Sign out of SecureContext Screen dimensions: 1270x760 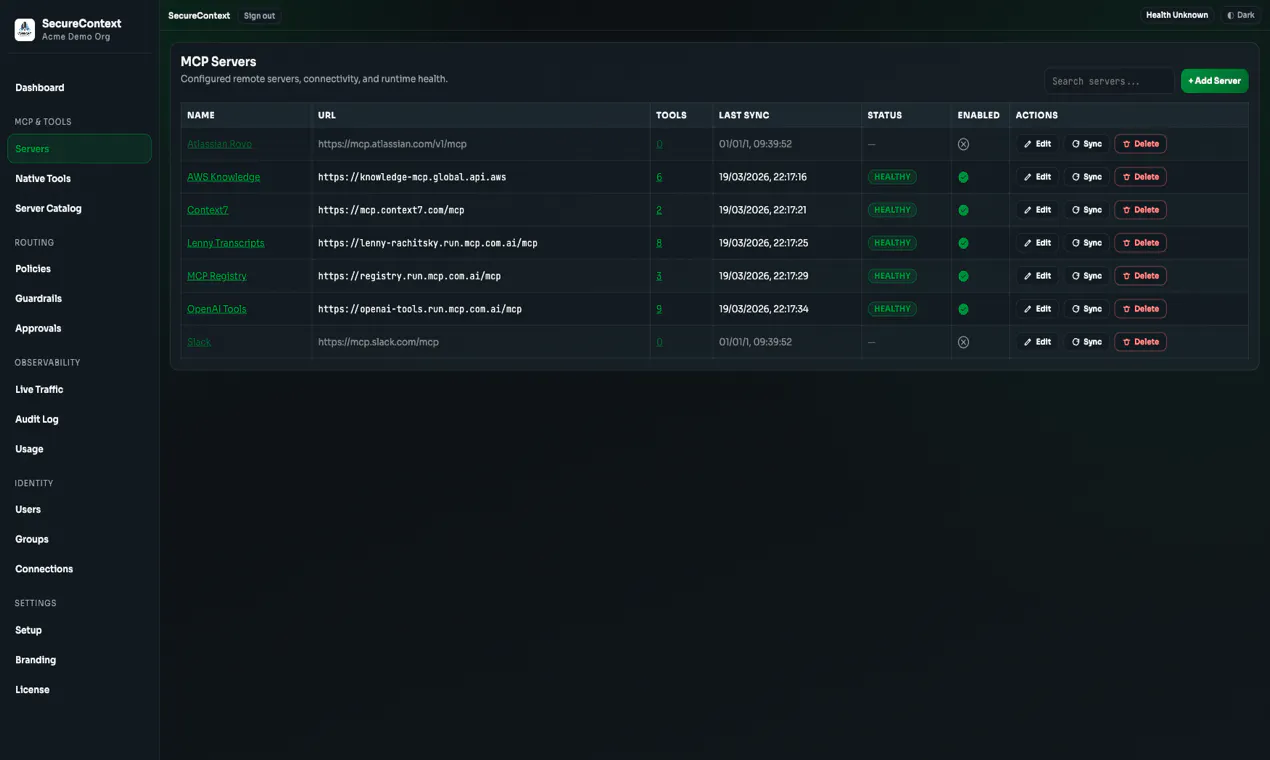click(260, 16)
